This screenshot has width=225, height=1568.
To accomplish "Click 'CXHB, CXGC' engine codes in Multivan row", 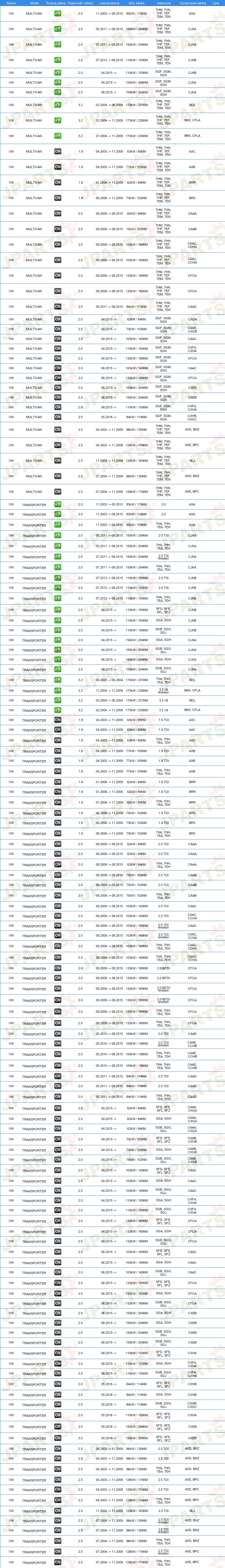I will (x=192, y=417).
